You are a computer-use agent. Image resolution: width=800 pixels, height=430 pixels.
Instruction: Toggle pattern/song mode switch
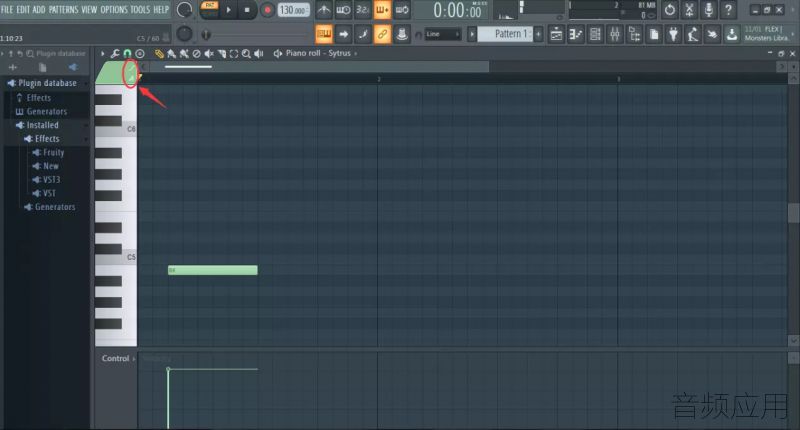(x=209, y=10)
